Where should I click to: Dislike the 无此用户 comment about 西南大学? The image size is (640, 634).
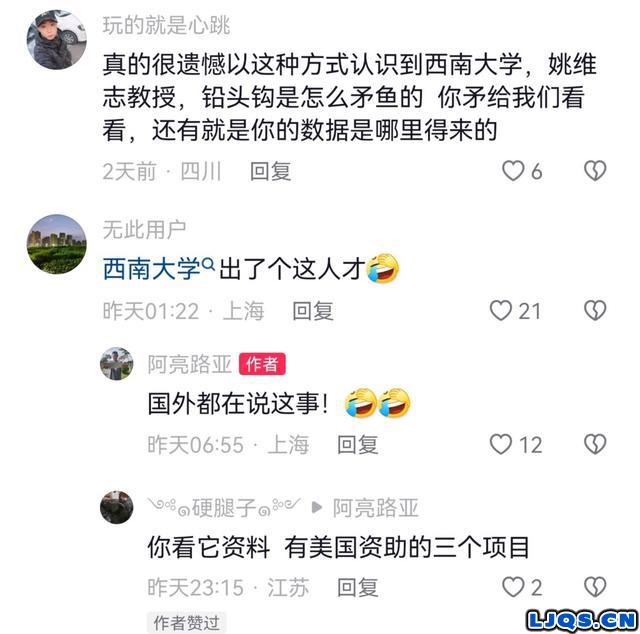pyautogui.click(x=595, y=311)
